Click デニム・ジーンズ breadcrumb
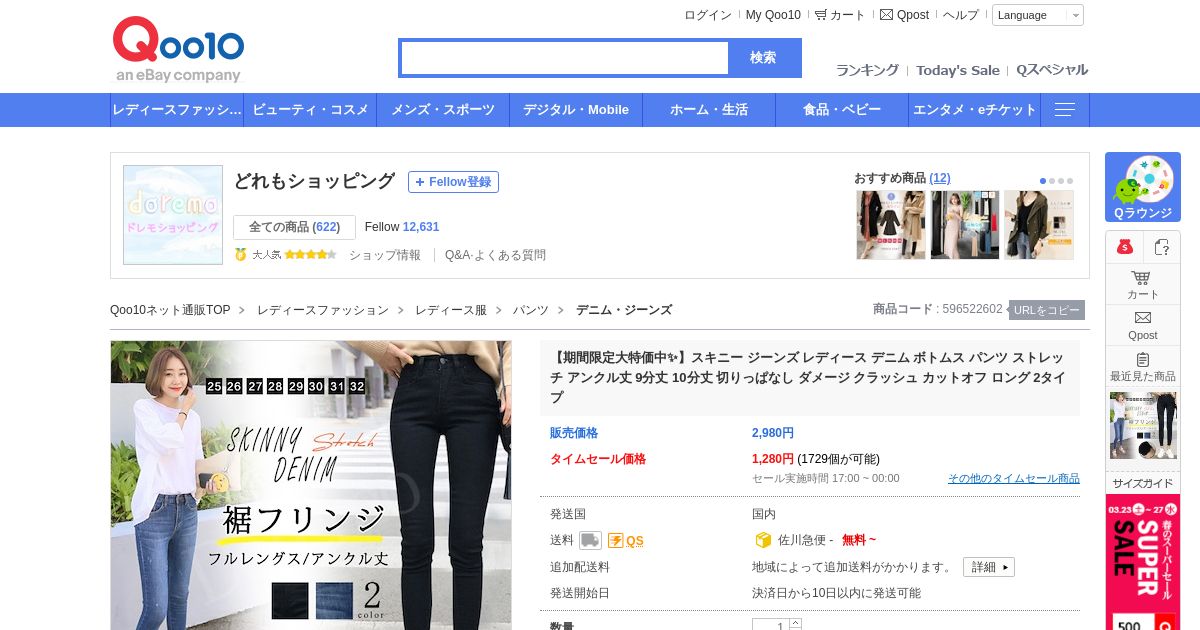Viewport: 1200px width, 630px height. tap(624, 310)
